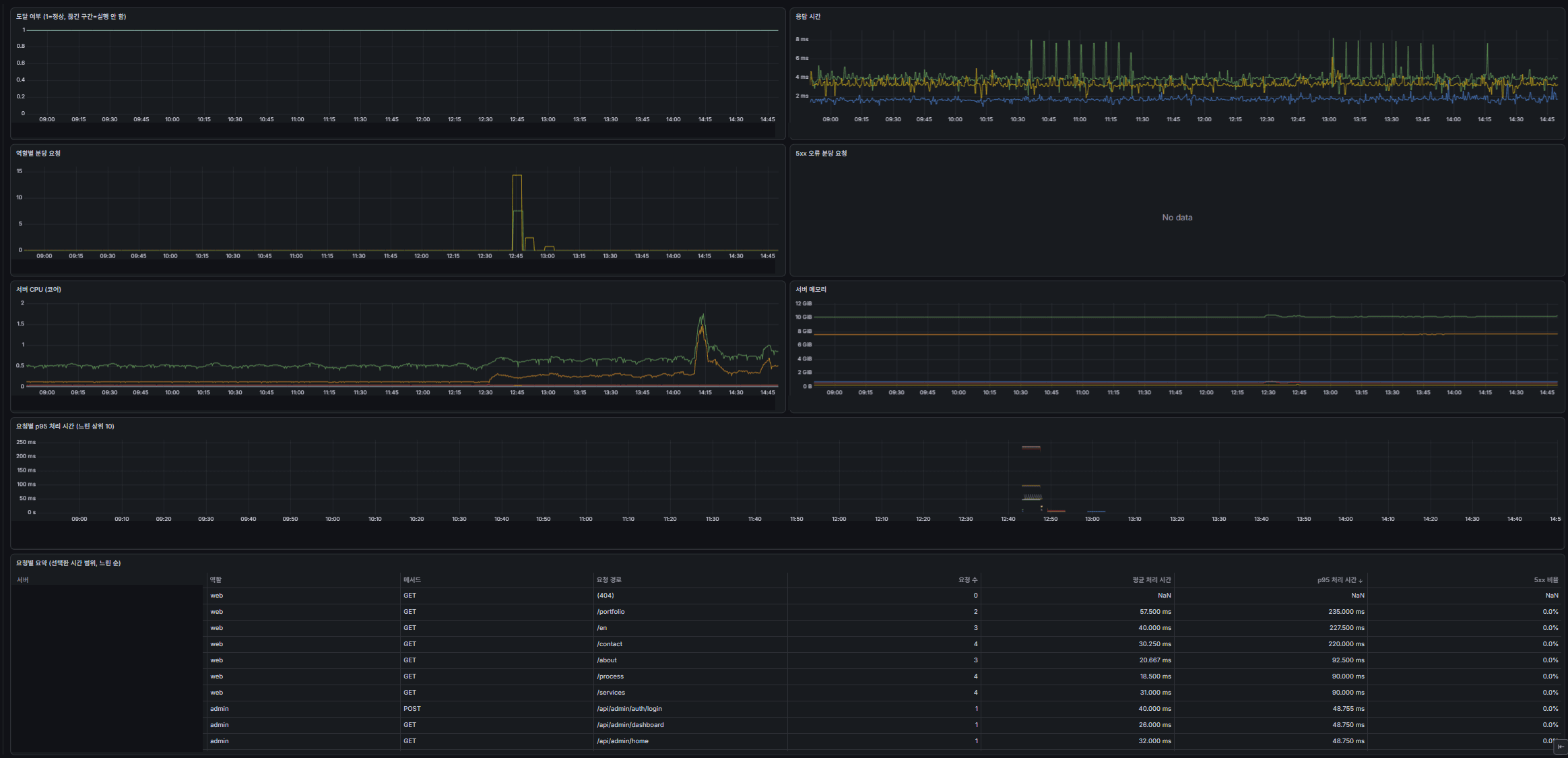This screenshot has height=758, width=1568.
Task: Open the 5xx 오류 분당 요청 panel title
Action: (x=821, y=153)
